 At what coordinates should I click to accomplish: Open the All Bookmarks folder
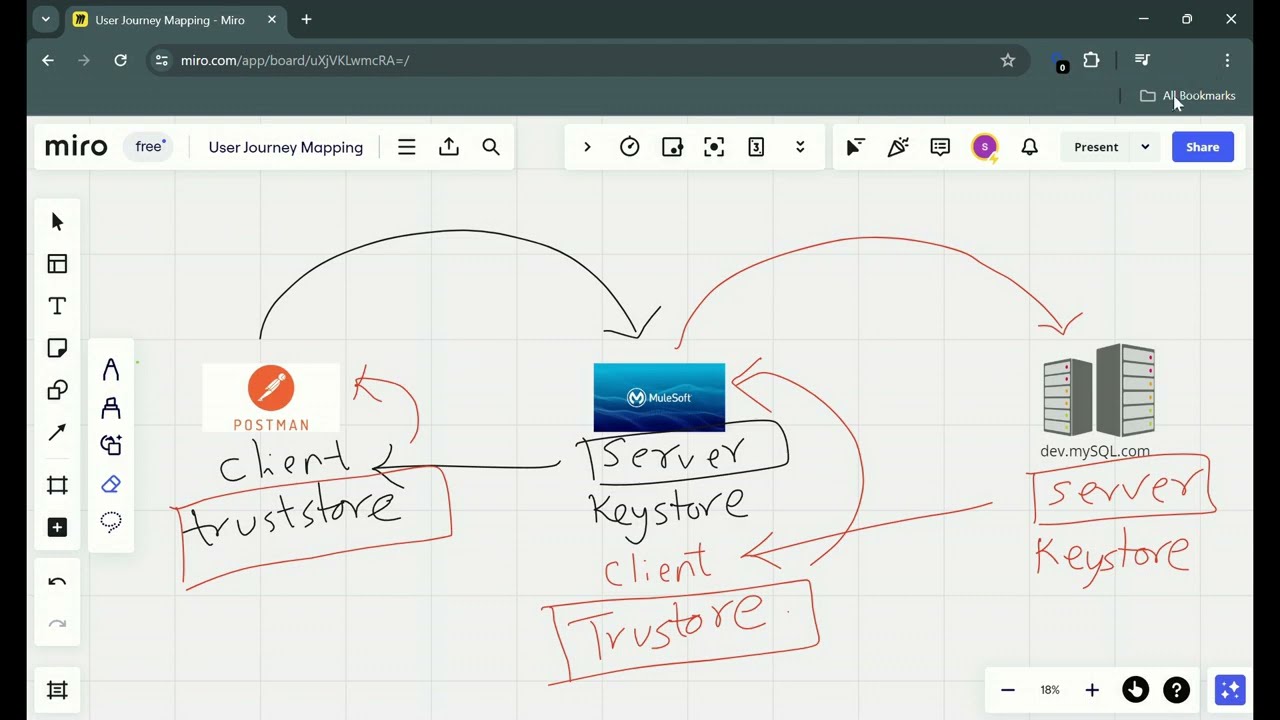click(x=1188, y=96)
